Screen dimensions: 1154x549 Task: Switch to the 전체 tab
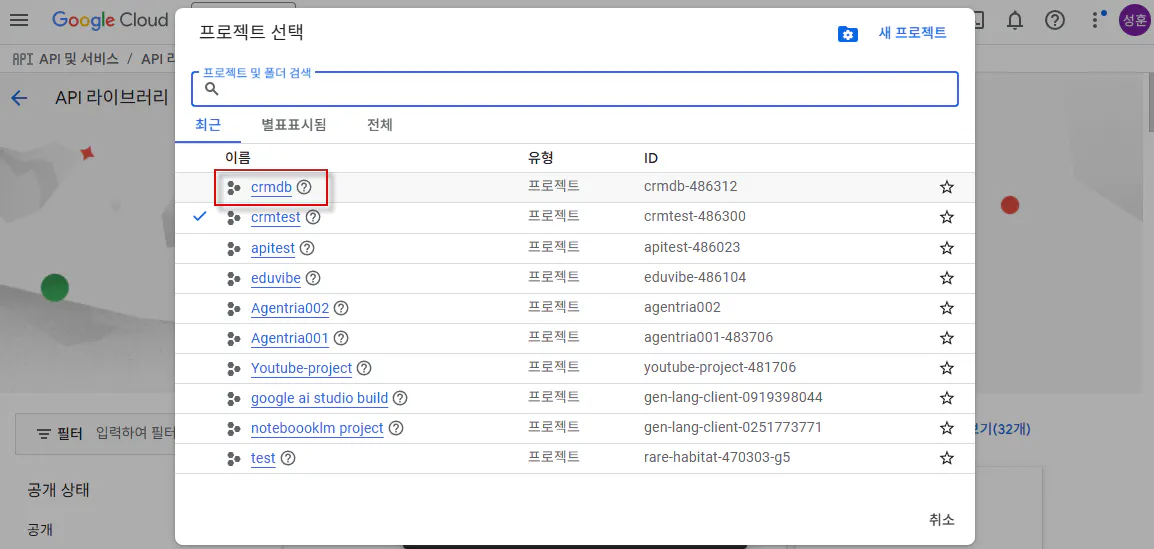pos(380,124)
